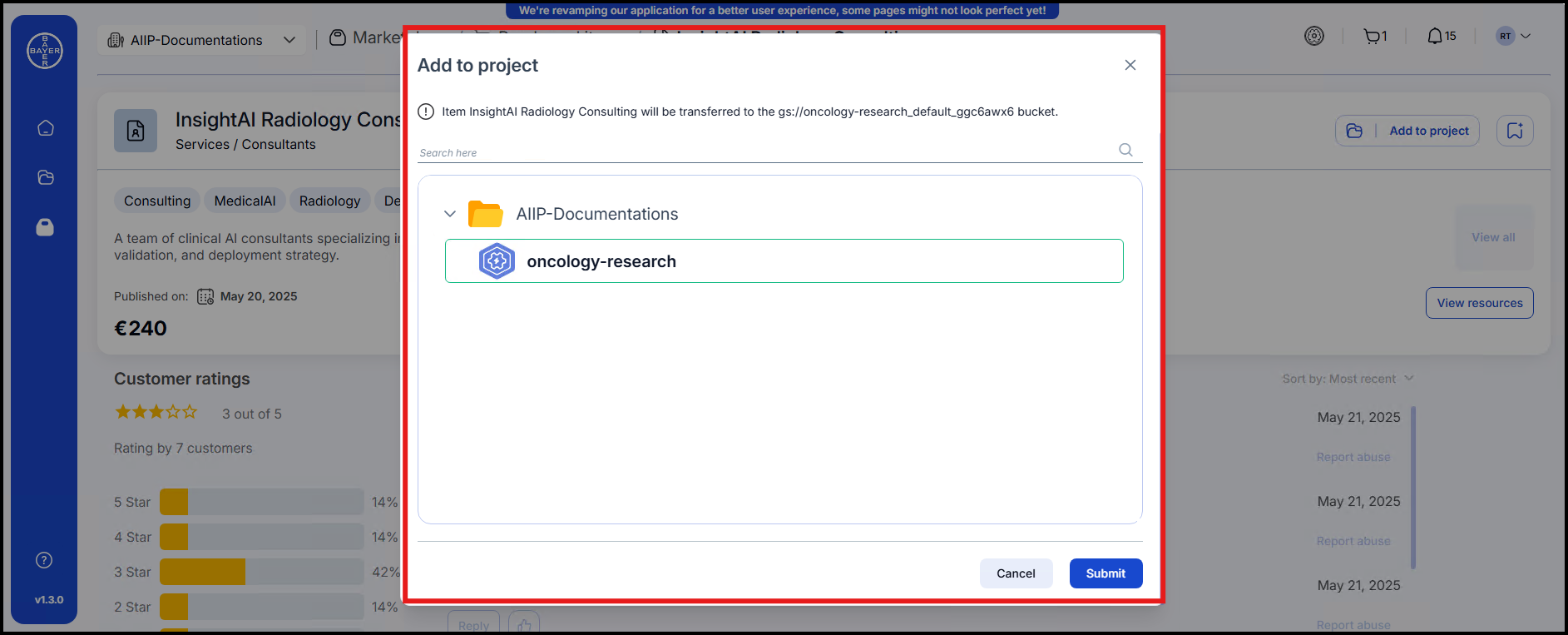Open the user menu chevron beside RT
The image size is (1568, 635).
[x=1526, y=36]
